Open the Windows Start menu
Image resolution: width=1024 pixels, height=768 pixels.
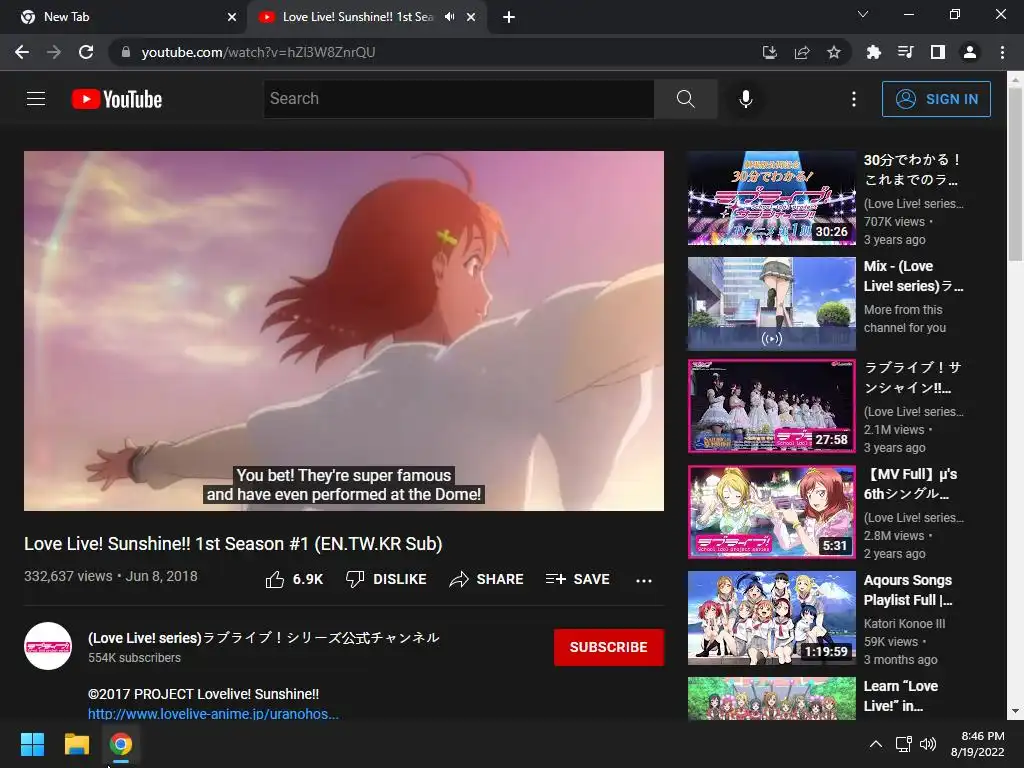pyautogui.click(x=32, y=744)
